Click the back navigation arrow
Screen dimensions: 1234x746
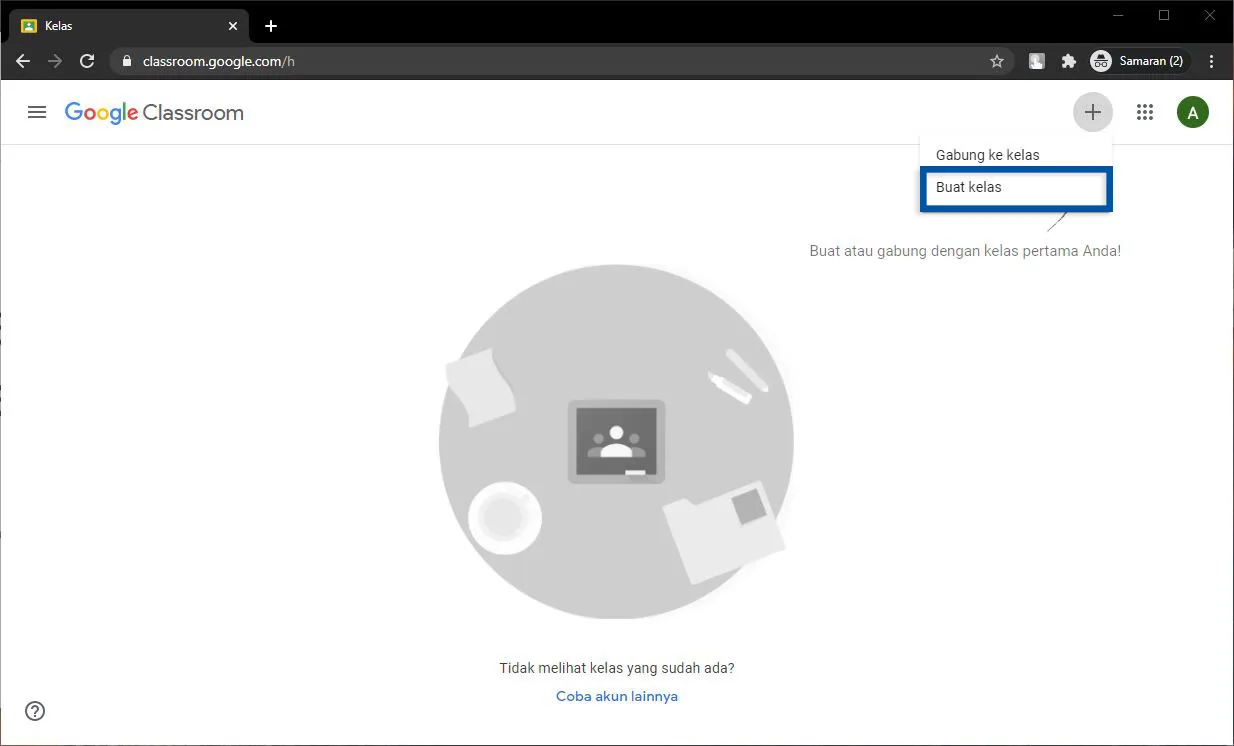pyautogui.click(x=23, y=61)
